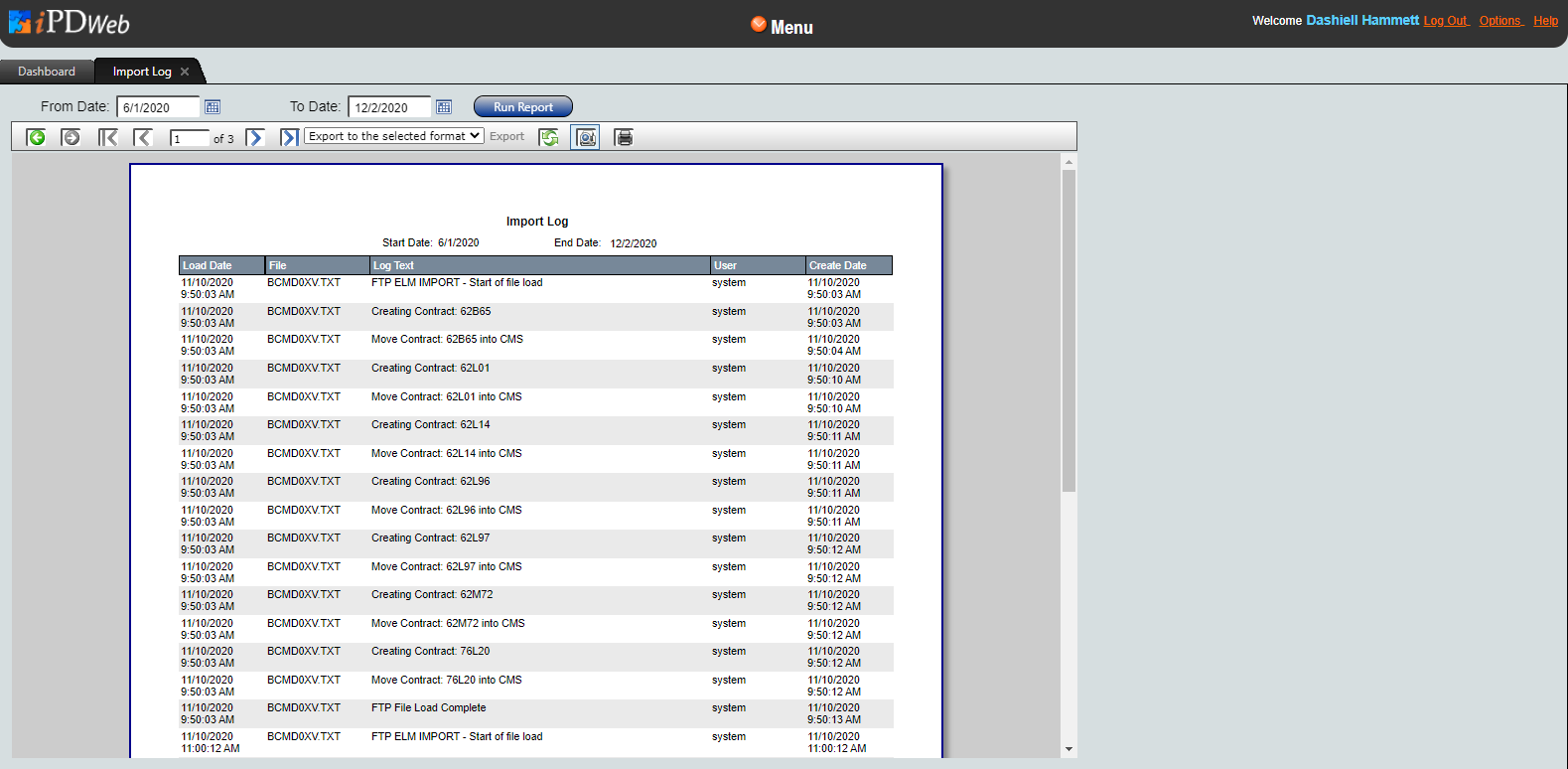Go to the first report page
Screen dimensions: 1568x769
107,137
